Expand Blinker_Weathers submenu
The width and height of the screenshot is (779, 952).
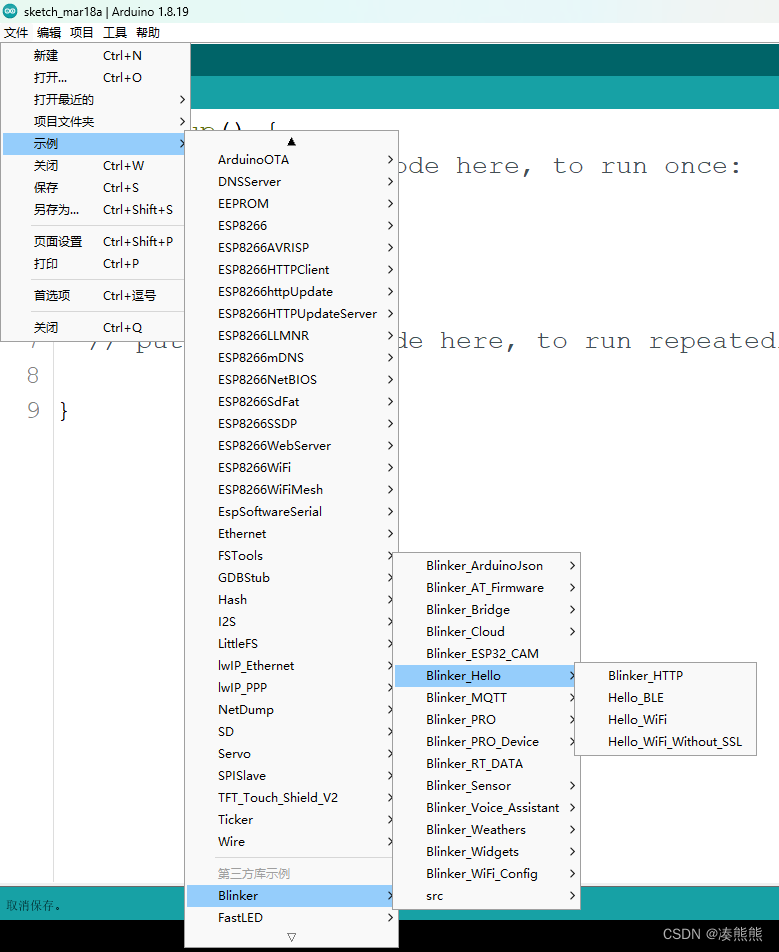(486, 830)
